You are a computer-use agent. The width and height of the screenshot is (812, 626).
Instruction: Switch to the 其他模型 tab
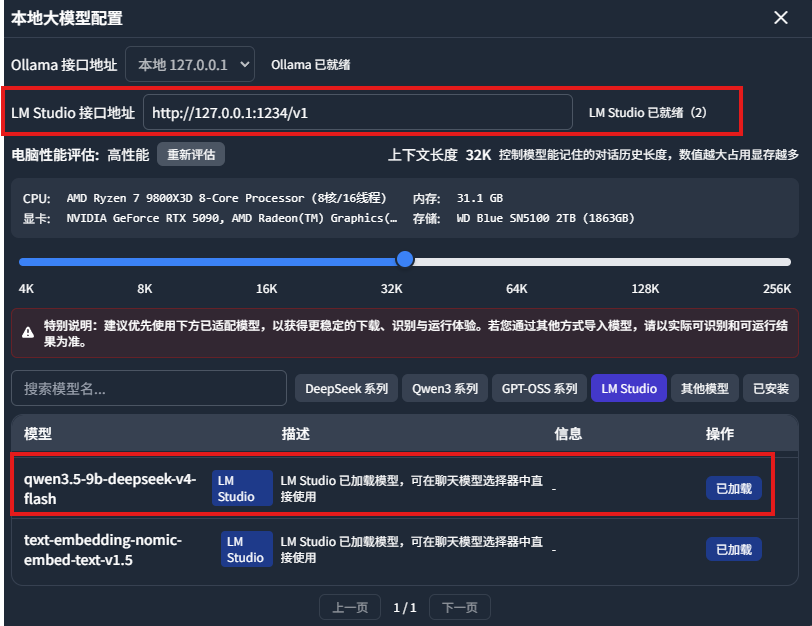[704, 388]
